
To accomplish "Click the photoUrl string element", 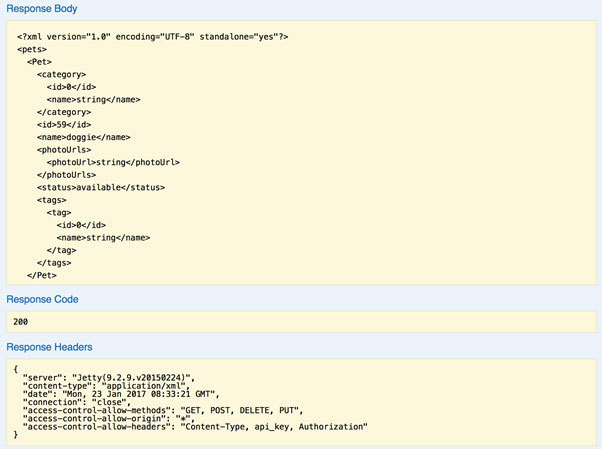I will pyautogui.click(x=113, y=162).
